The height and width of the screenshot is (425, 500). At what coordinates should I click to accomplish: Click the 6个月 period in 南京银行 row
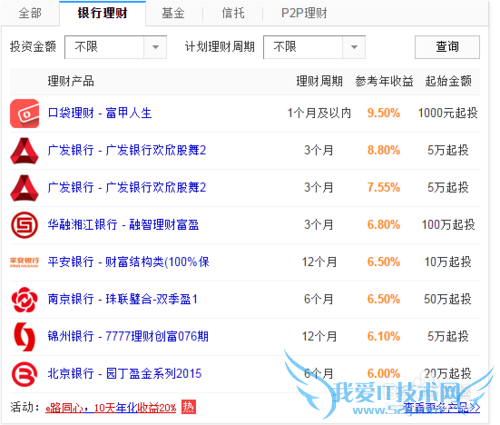click(x=319, y=299)
